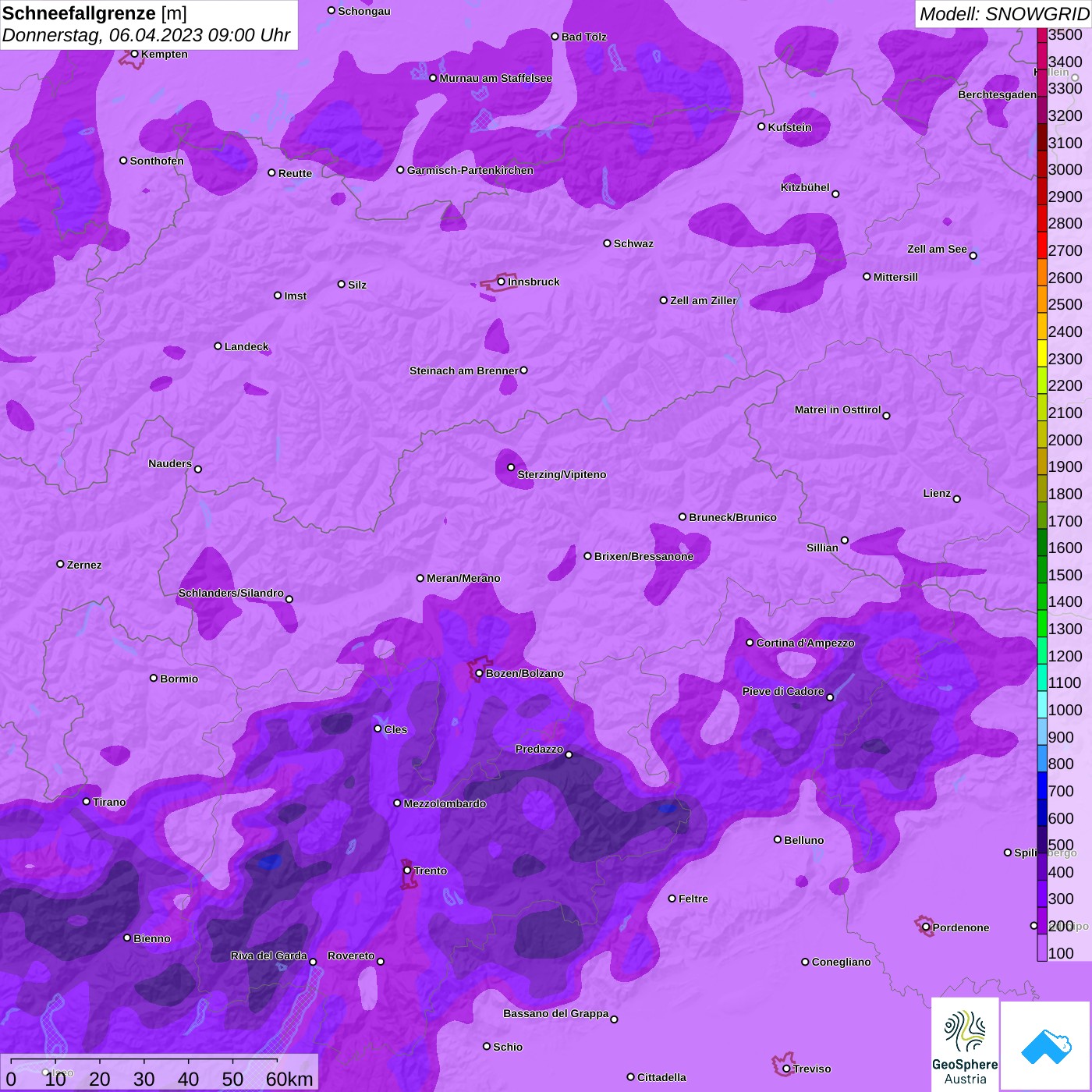Click the blue avalanche service logo
This screenshot has width=1092, height=1092.
click(x=1046, y=1045)
